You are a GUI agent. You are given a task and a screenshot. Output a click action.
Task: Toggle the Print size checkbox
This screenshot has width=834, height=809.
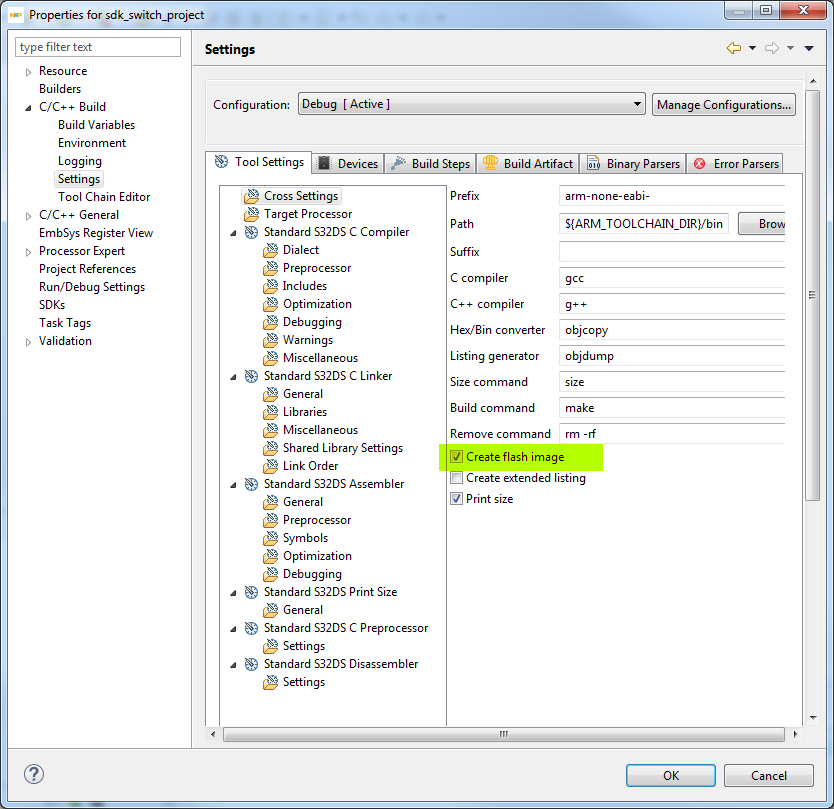[x=456, y=499]
